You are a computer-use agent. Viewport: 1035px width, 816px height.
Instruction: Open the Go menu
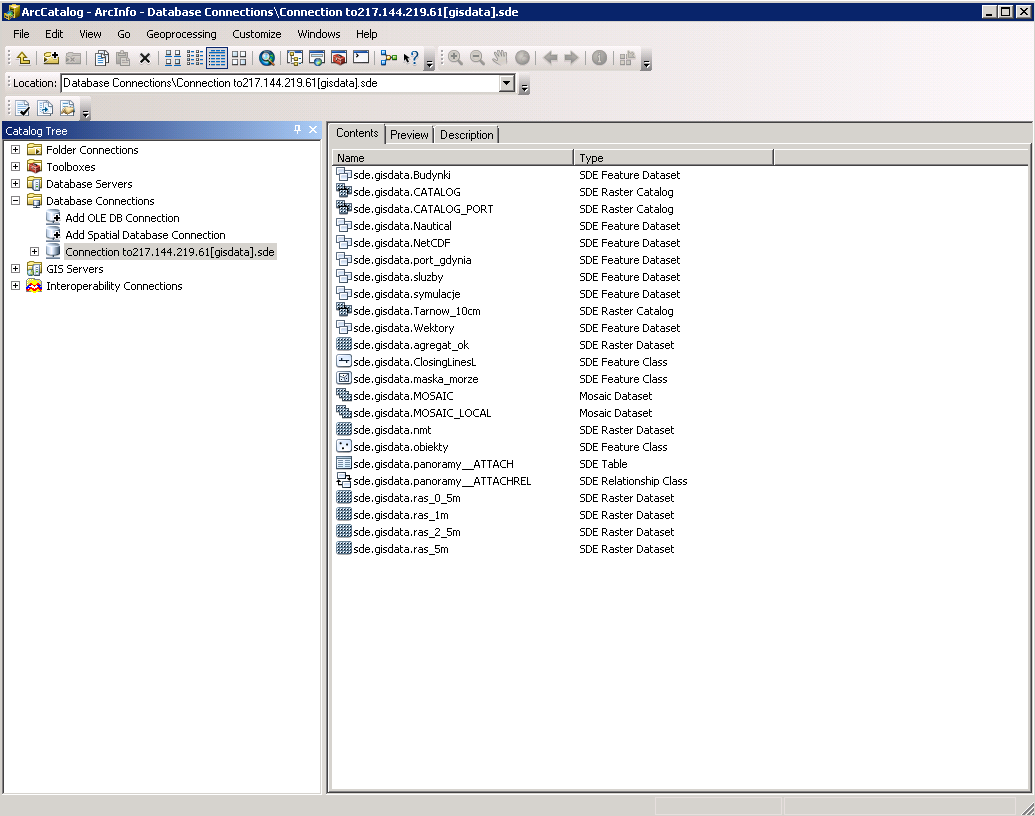124,34
